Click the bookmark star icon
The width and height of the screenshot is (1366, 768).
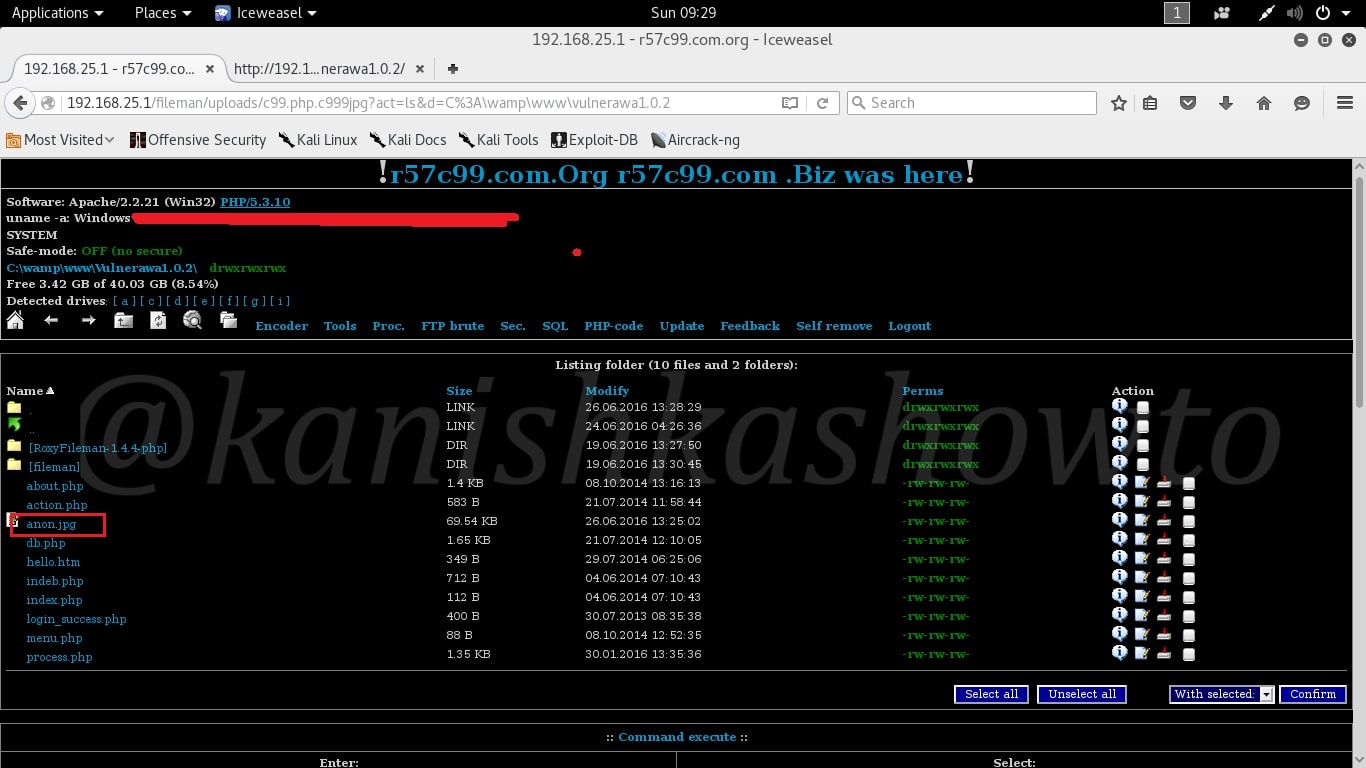point(1119,103)
